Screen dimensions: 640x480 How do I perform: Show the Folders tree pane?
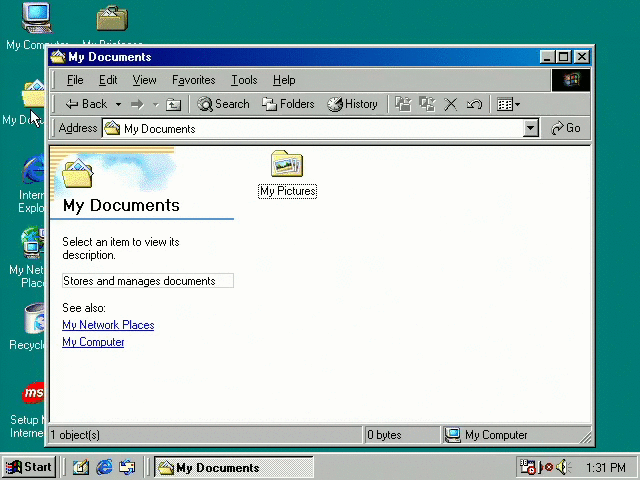(x=288, y=104)
